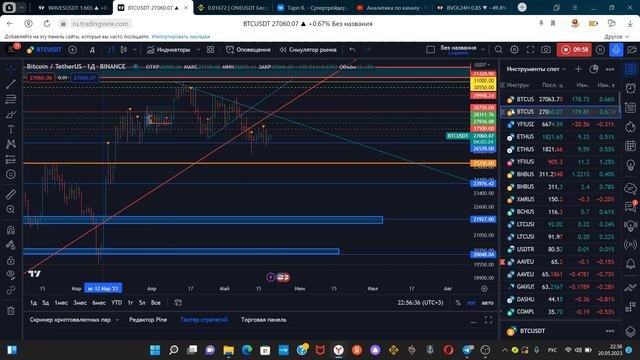Viewport: 640px width, 360px height.
Task: Enter fullscreen mode from the toolbar
Action: click(530, 50)
